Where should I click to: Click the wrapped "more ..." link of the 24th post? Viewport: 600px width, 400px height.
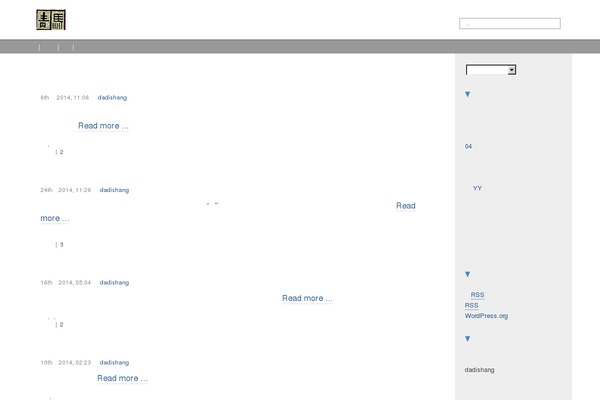click(55, 218)
